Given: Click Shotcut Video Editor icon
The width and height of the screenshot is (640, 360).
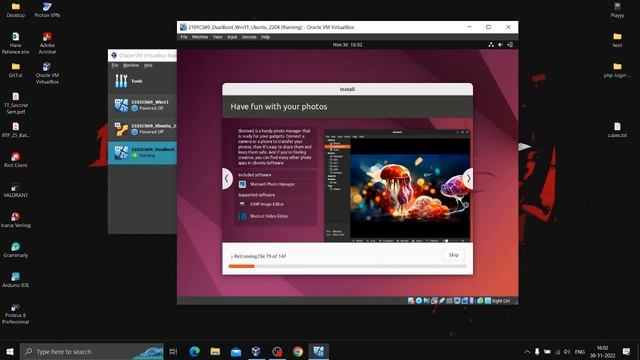Looking at the screenshot, I should click(x=242, y=216).
